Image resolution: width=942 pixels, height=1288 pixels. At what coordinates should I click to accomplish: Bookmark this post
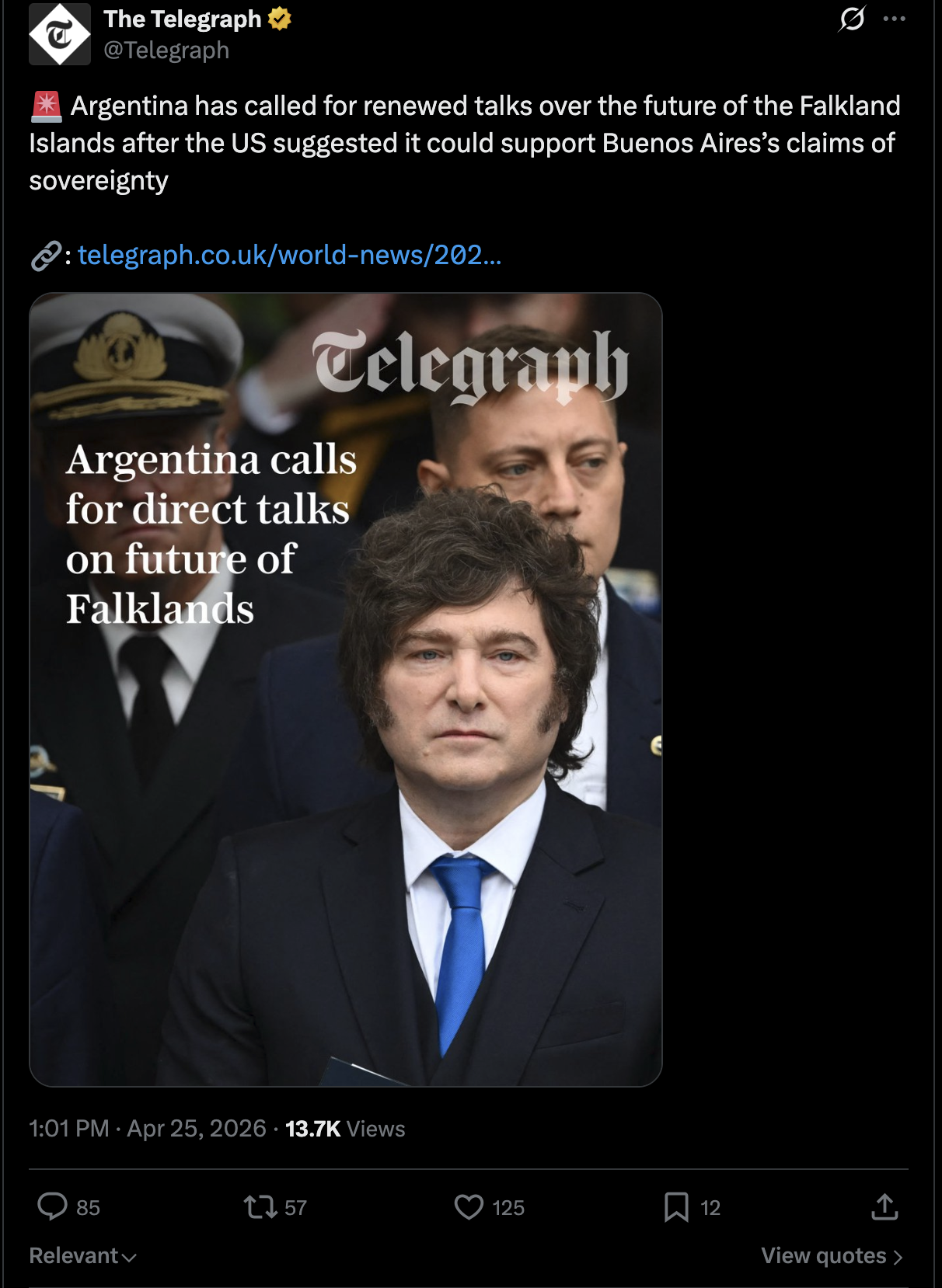[x=676, y=1206]
